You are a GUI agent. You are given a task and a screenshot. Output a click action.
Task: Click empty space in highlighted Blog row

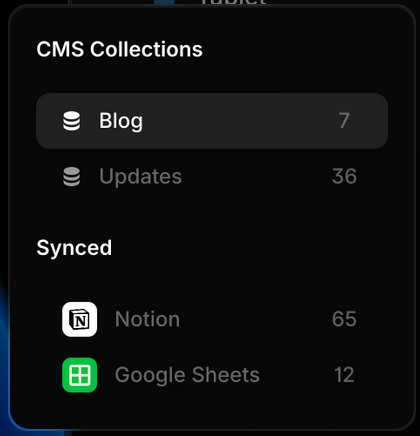click(240, 121)
